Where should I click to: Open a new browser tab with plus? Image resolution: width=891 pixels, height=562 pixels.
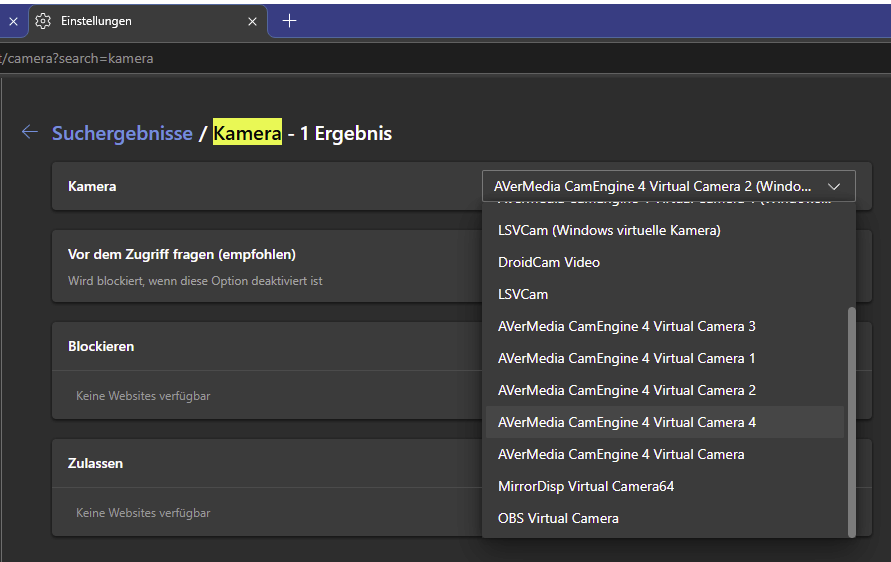point(289,21)
